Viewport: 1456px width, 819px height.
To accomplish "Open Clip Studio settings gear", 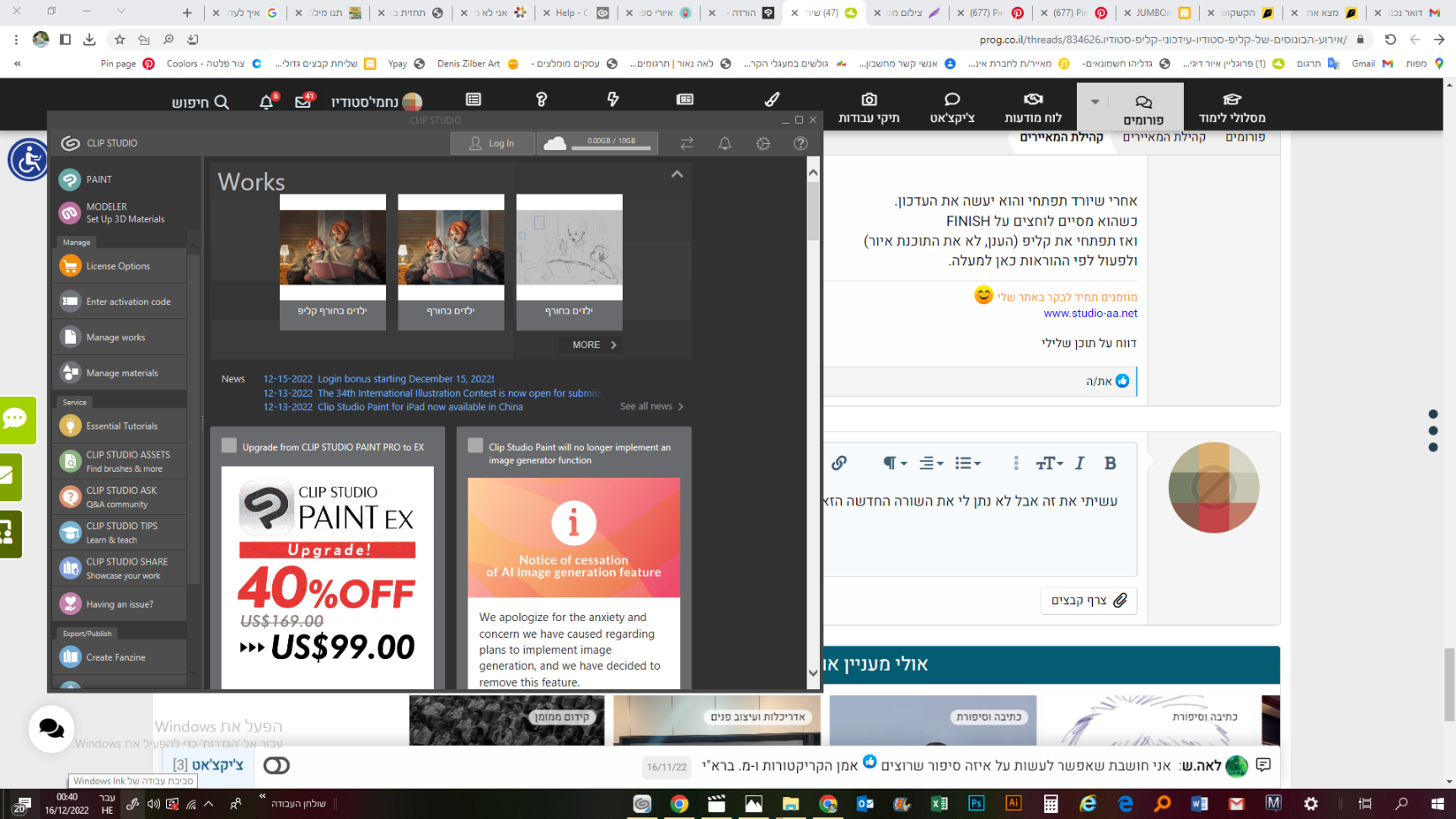I will 763,143.
